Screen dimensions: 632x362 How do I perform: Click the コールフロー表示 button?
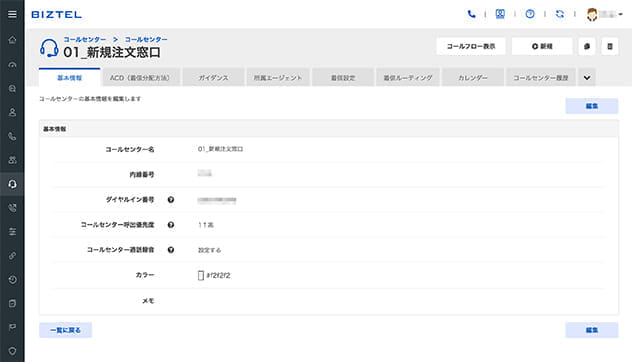click(471, 46)
